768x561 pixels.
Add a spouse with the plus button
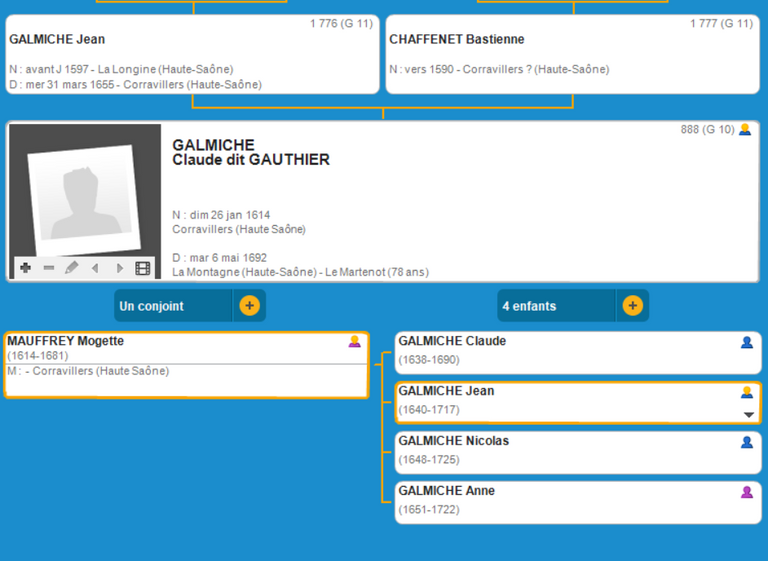point(250,306)
